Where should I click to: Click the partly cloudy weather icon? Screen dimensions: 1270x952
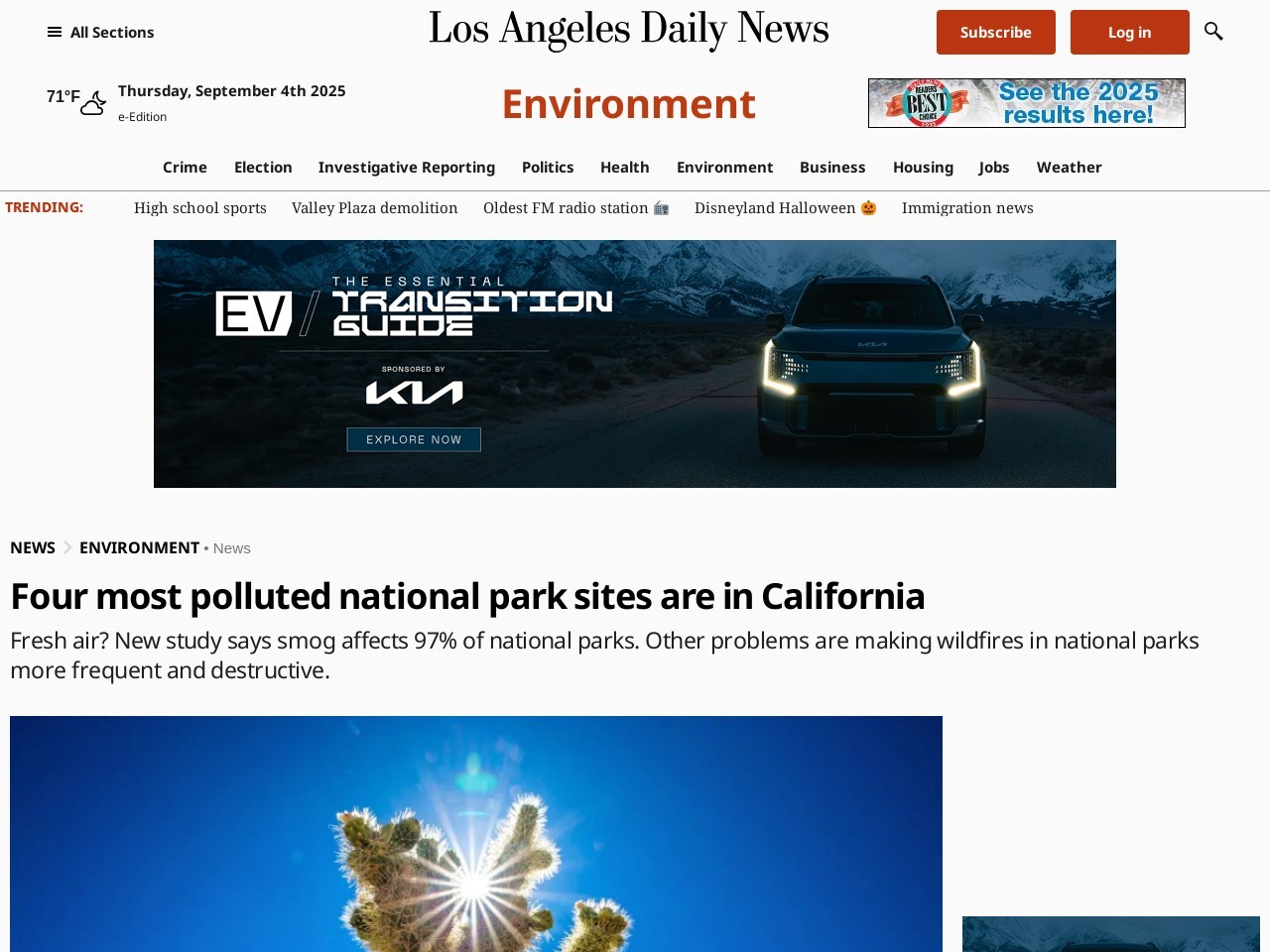pos(93,103)
